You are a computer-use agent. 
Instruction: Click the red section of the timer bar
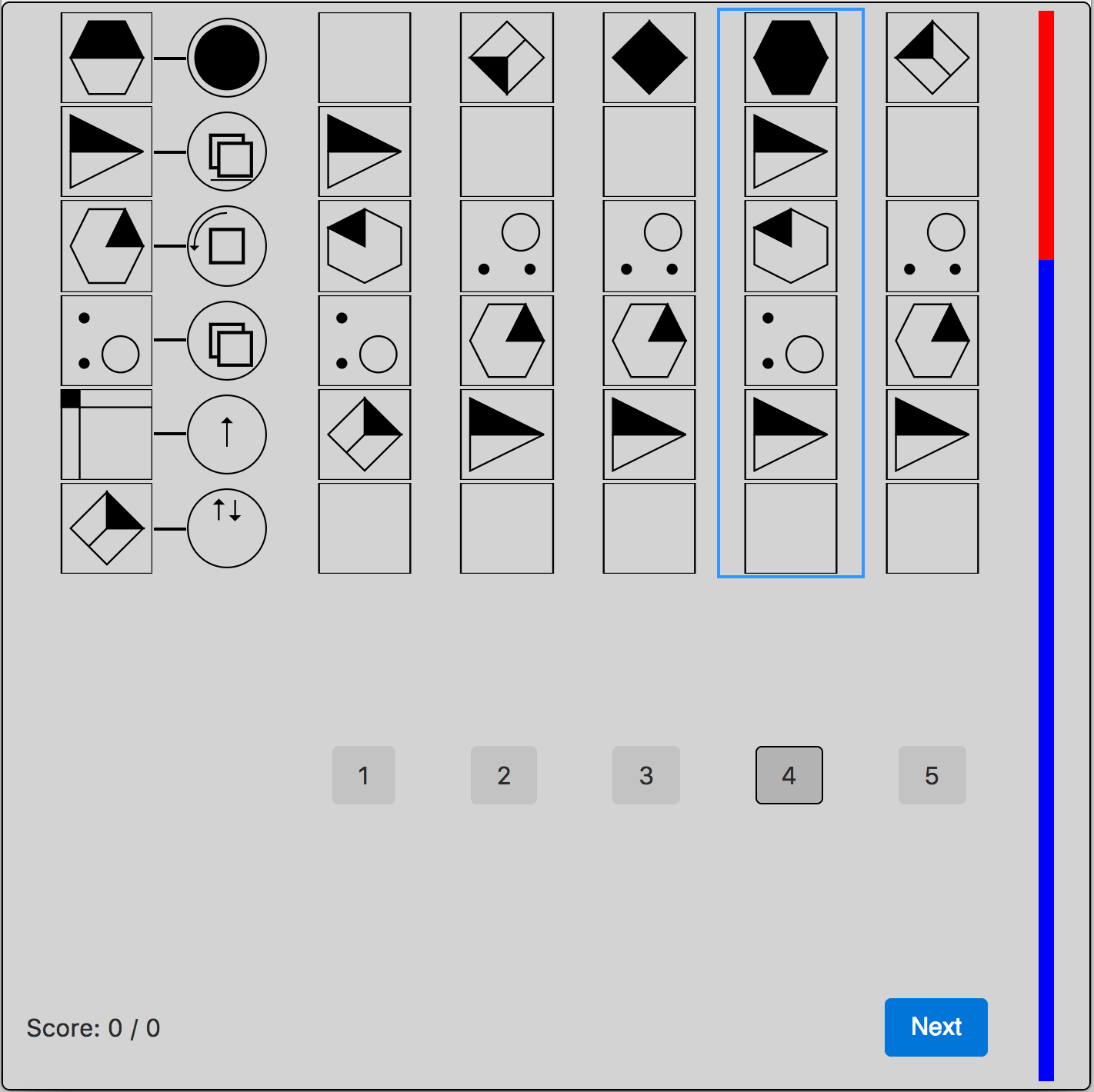[1046, 135]
